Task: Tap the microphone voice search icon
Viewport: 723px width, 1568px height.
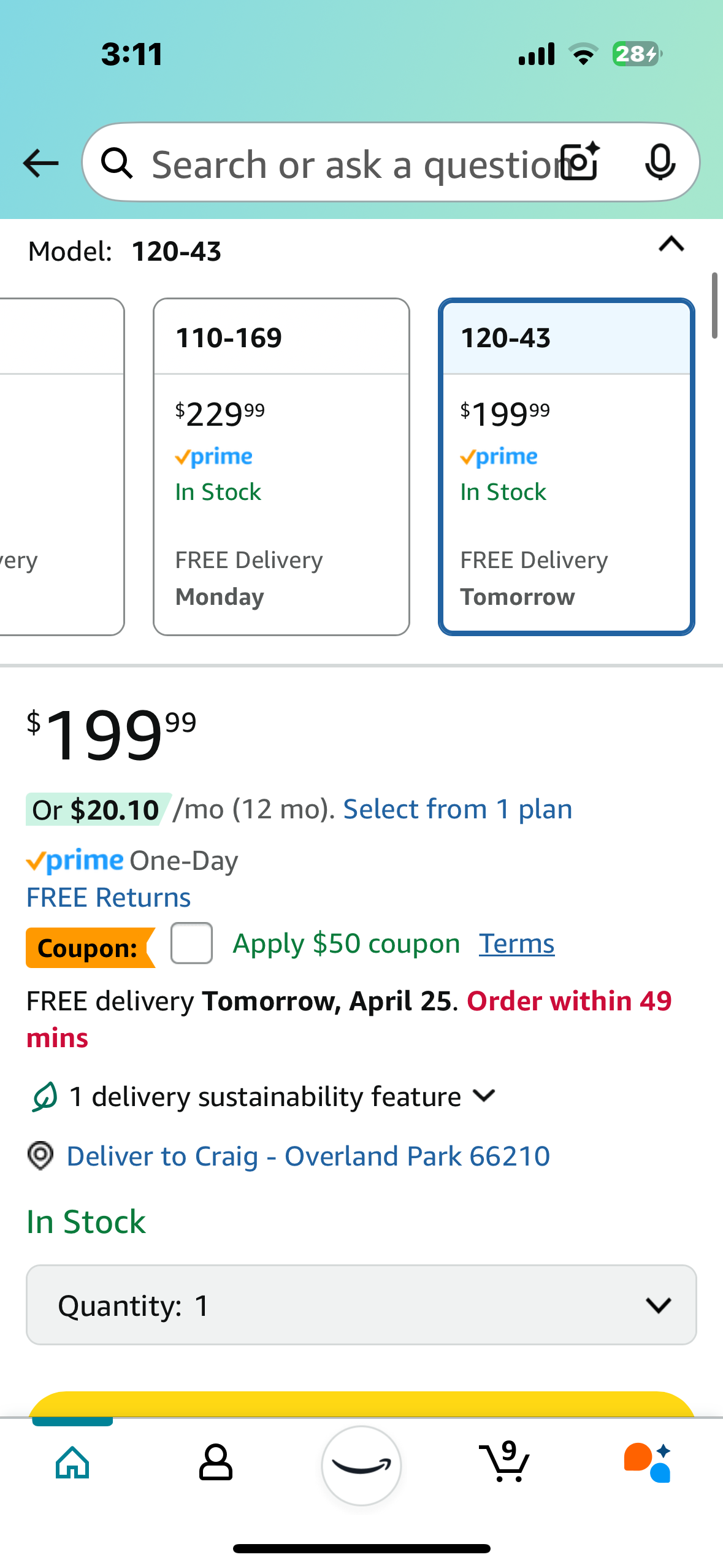Action: coord(660,163)
